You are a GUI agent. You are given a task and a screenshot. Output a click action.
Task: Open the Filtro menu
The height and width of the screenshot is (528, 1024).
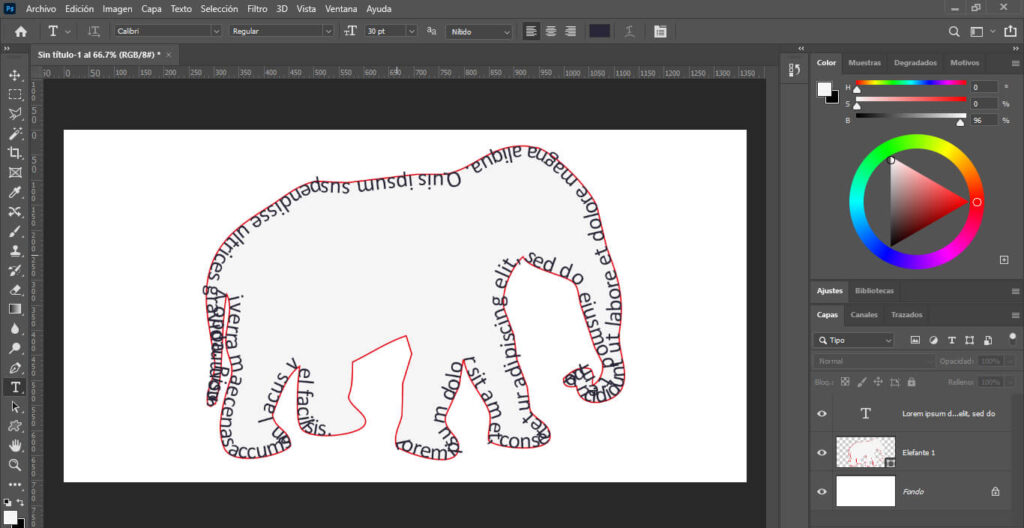point(257,9)
